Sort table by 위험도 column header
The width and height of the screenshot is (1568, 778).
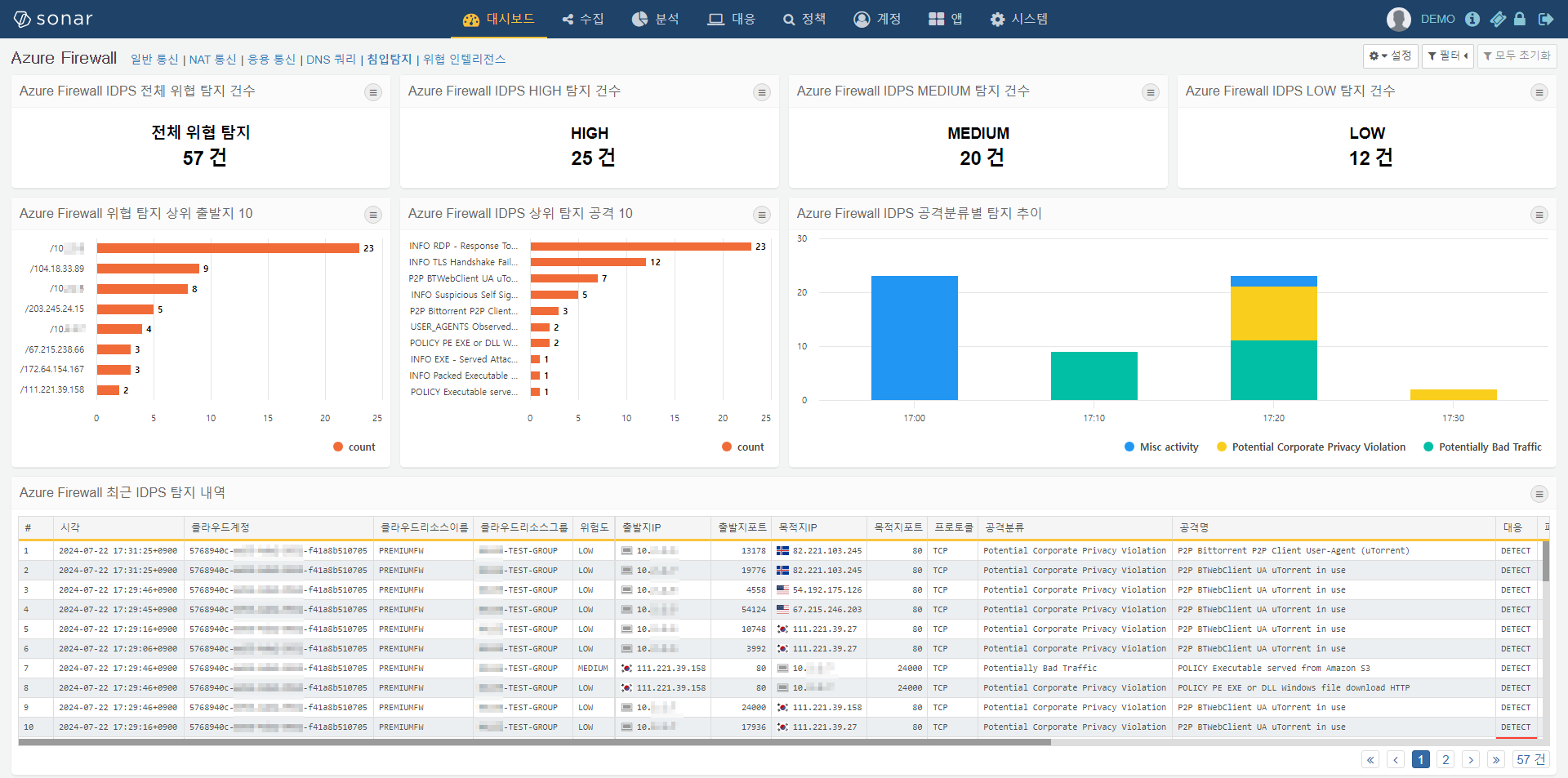pos(595,527)
